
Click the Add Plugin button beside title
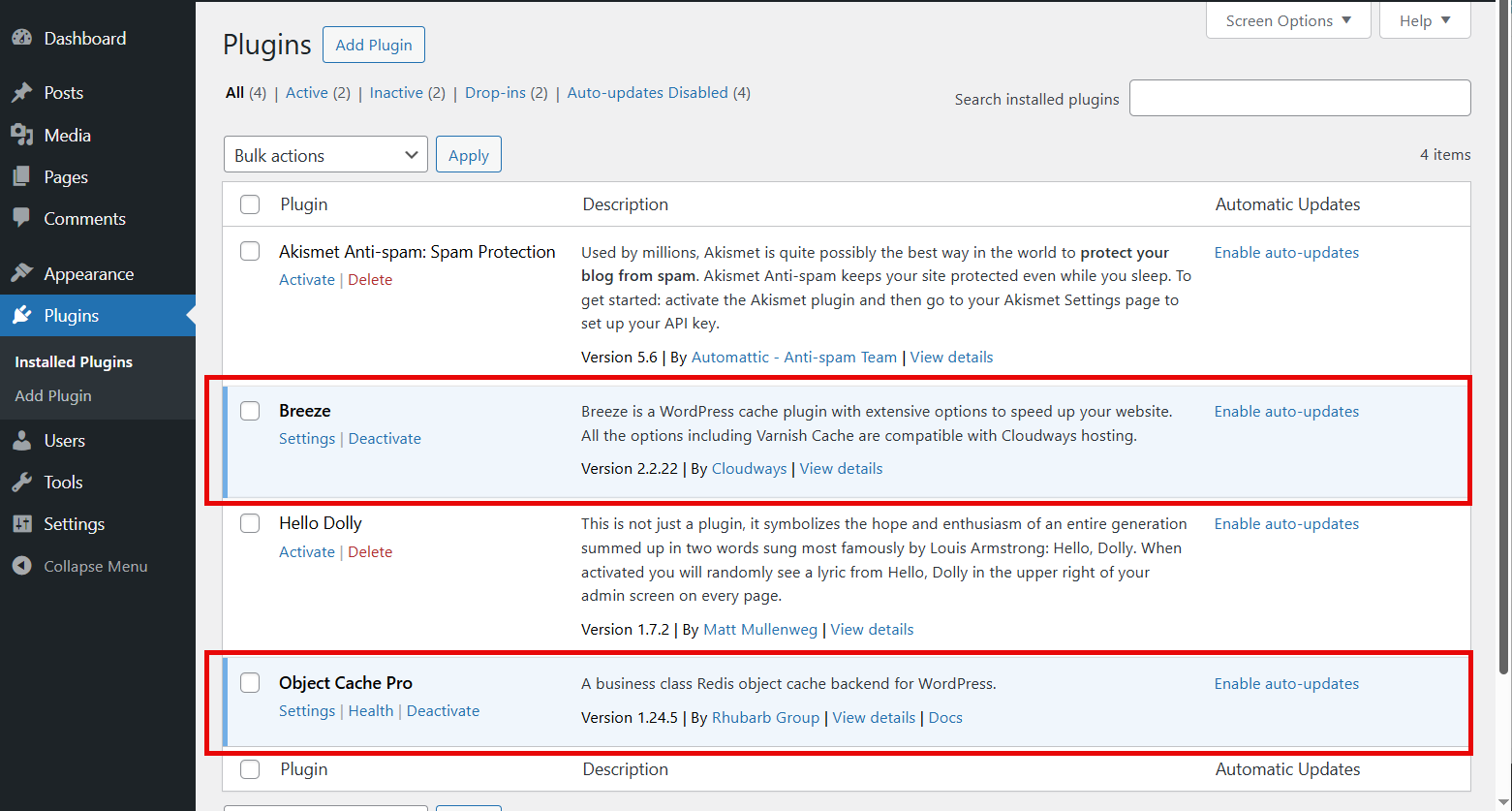(374, 45)
